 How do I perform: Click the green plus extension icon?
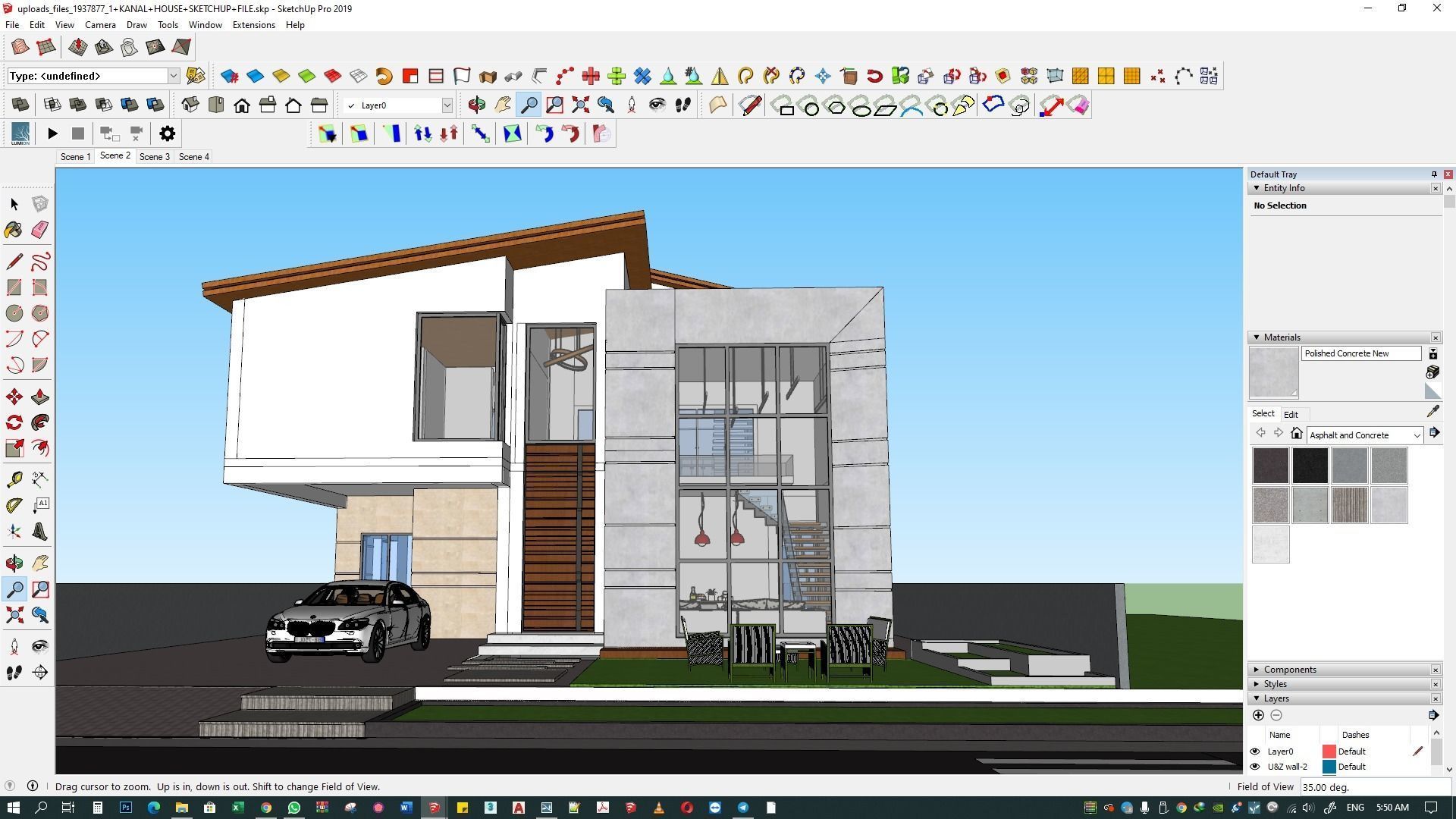coord(617,76)
